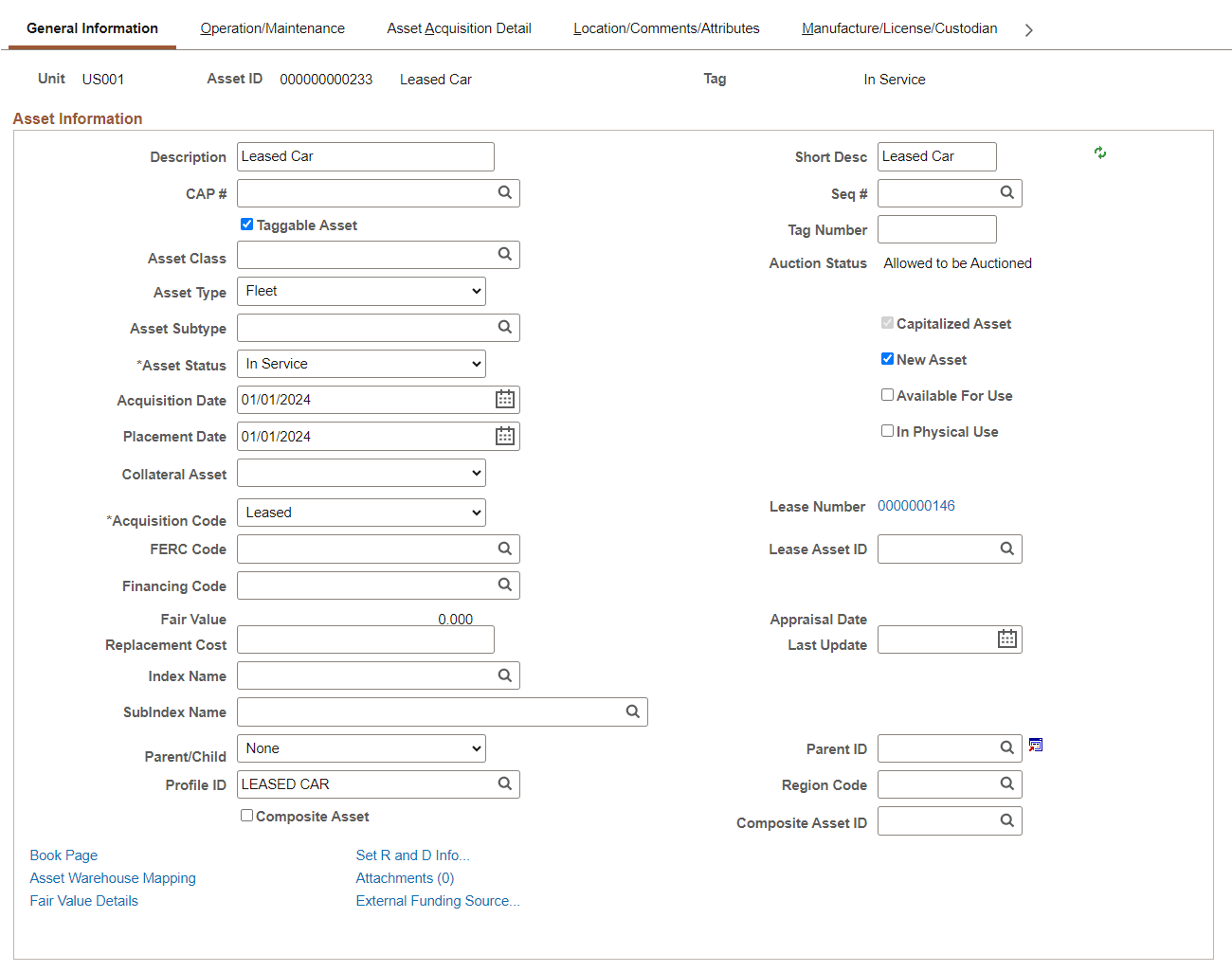Enable the Available For Use checkbox

click(x=887, y=394)
